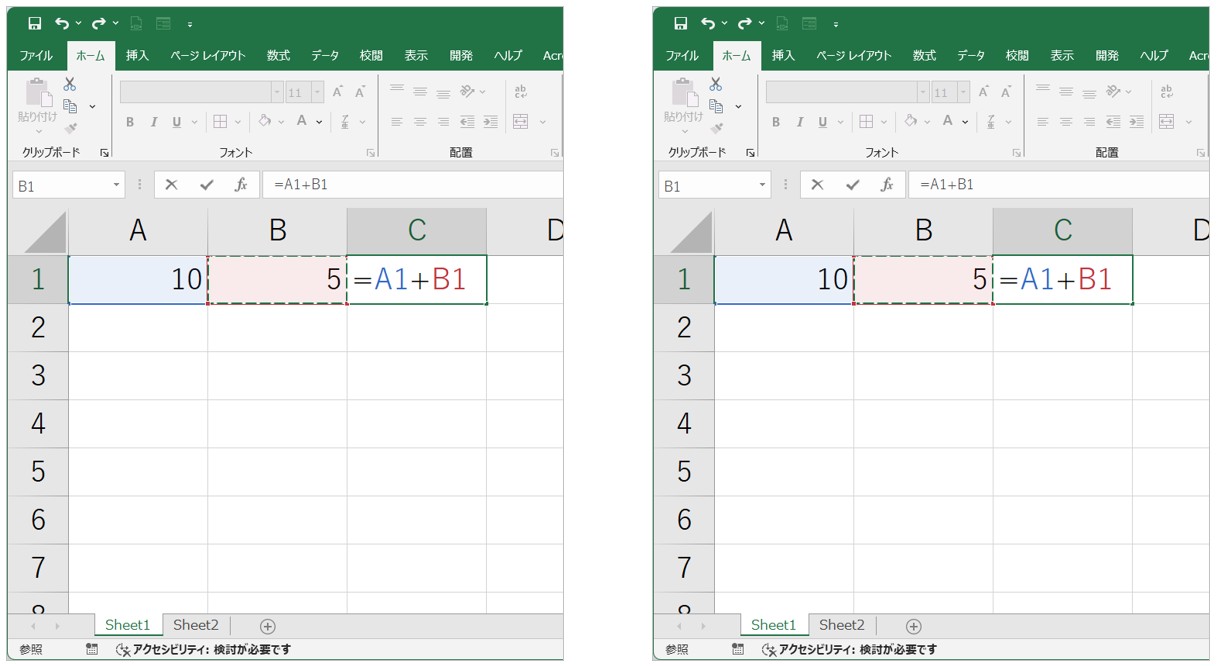This screenshot has width=1217, height=666.
Task: Click Insert Function fx icon in left window
Action: [x=240, y=185]
